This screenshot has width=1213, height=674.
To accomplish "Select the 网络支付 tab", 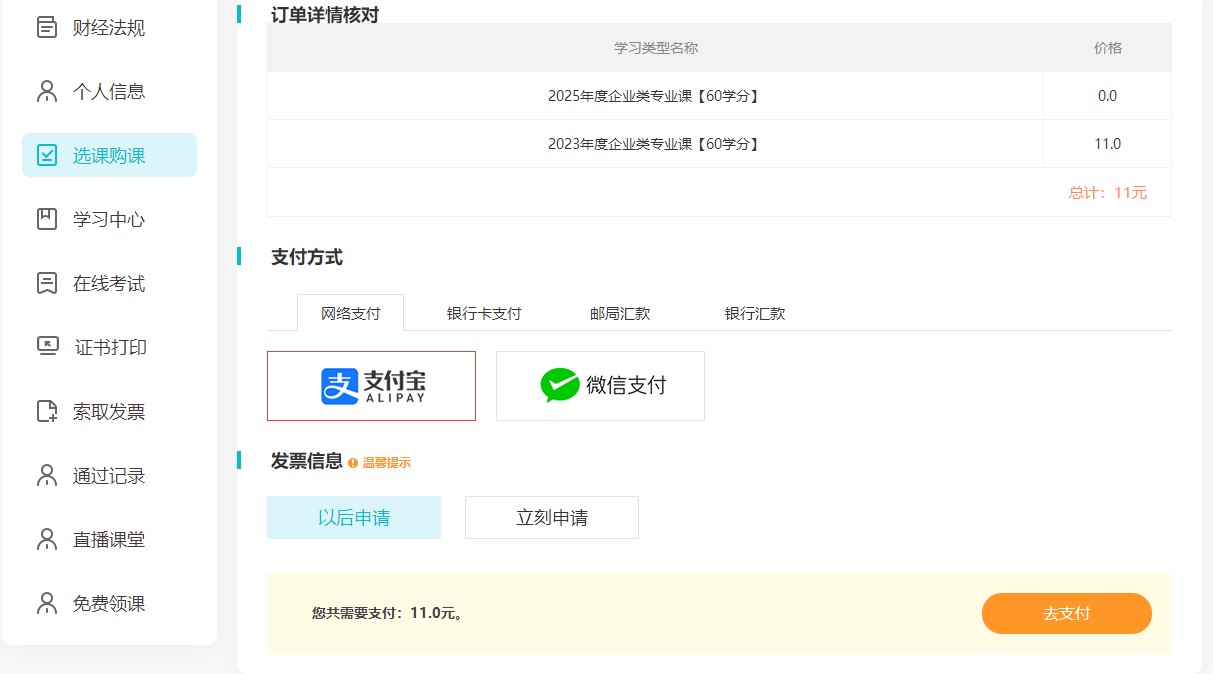I will pyautogui.click(x=351, y=313).
